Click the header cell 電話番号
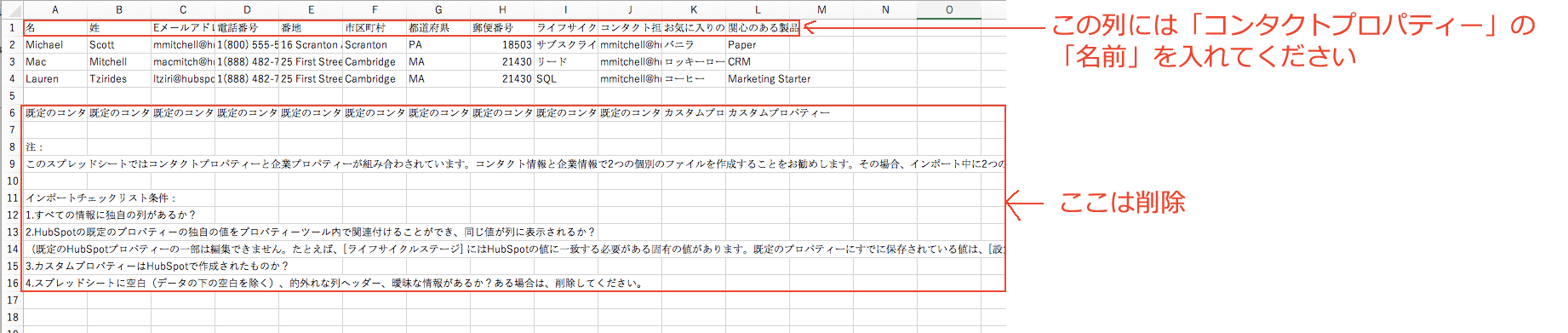 [247, 27]
